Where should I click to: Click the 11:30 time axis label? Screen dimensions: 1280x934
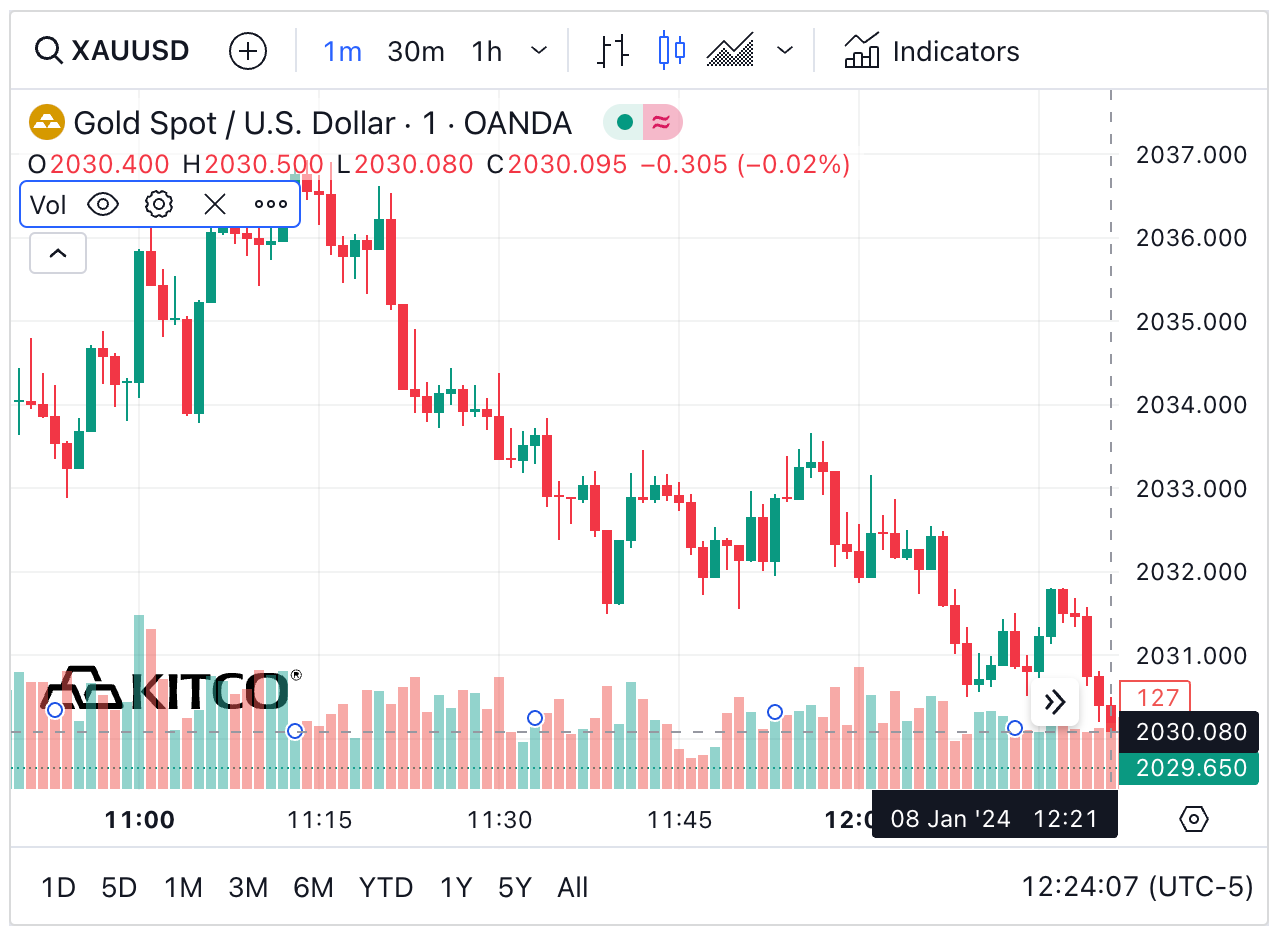[500, 820]
